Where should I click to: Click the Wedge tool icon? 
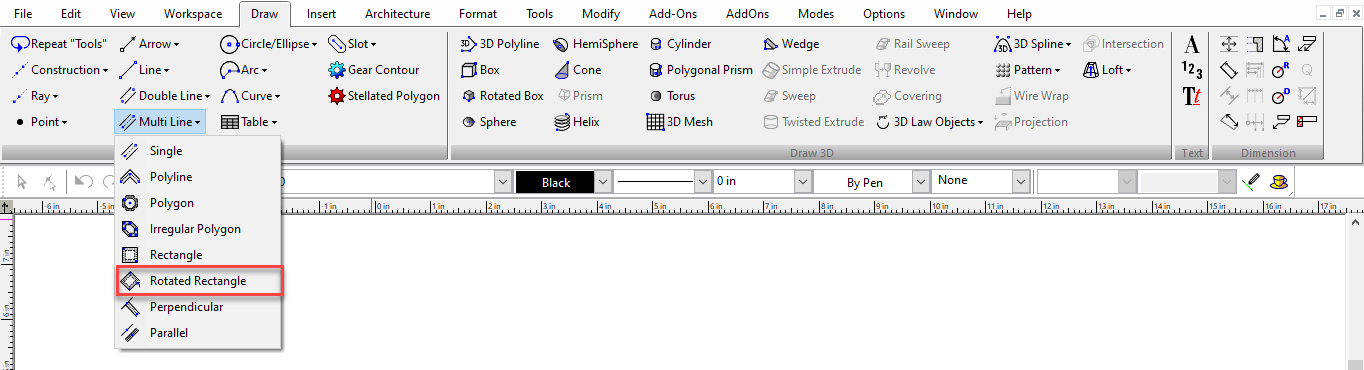(771, 44)
